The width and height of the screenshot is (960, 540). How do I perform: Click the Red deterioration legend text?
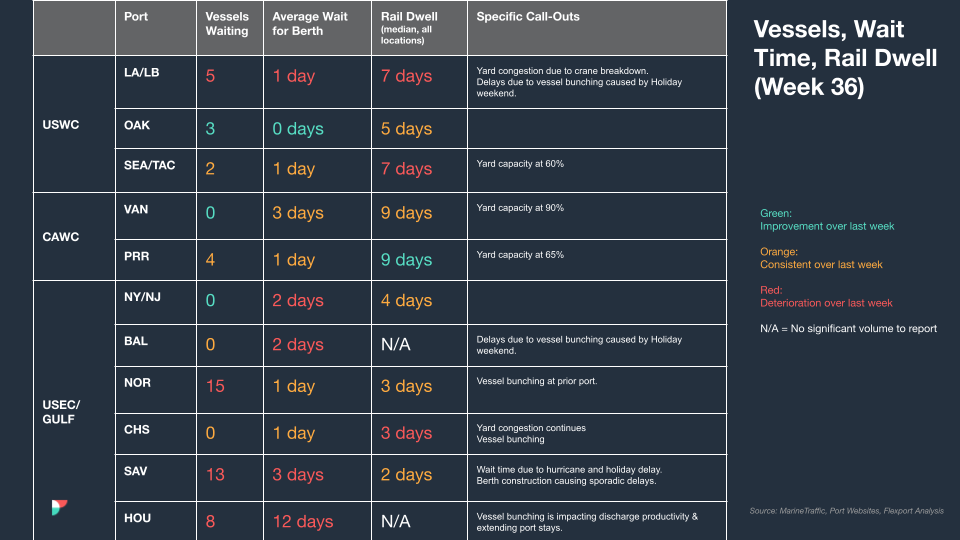coord(826,296)
